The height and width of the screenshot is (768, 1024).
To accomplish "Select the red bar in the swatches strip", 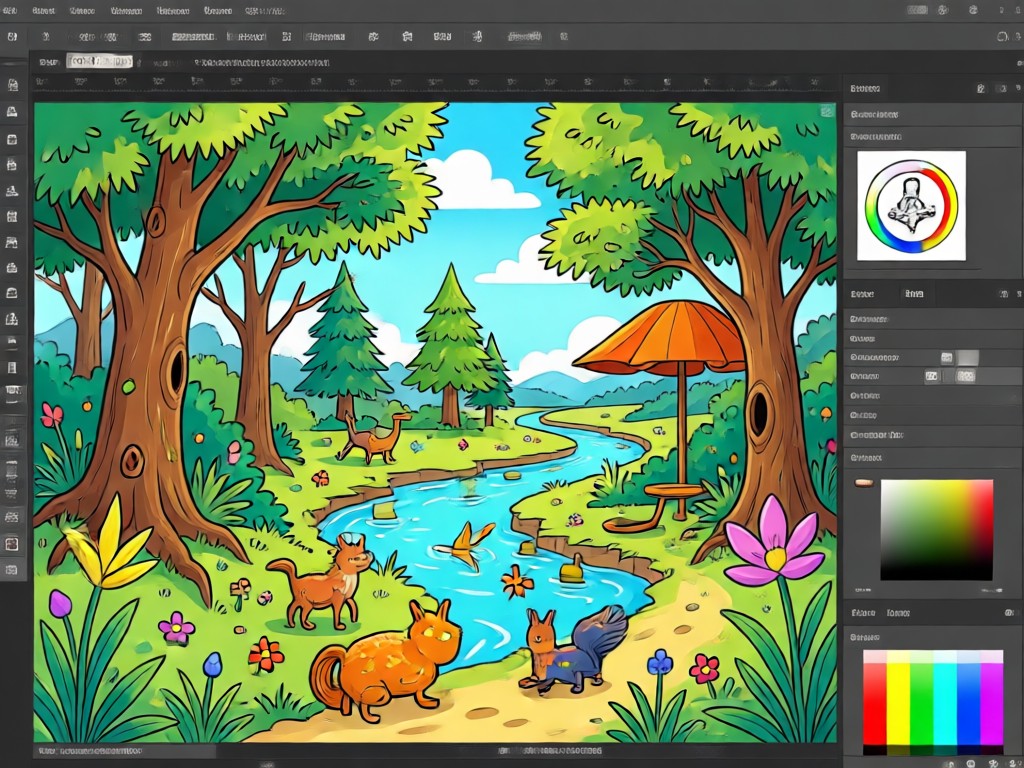I will pyautogui.click(x=874, y=702).
